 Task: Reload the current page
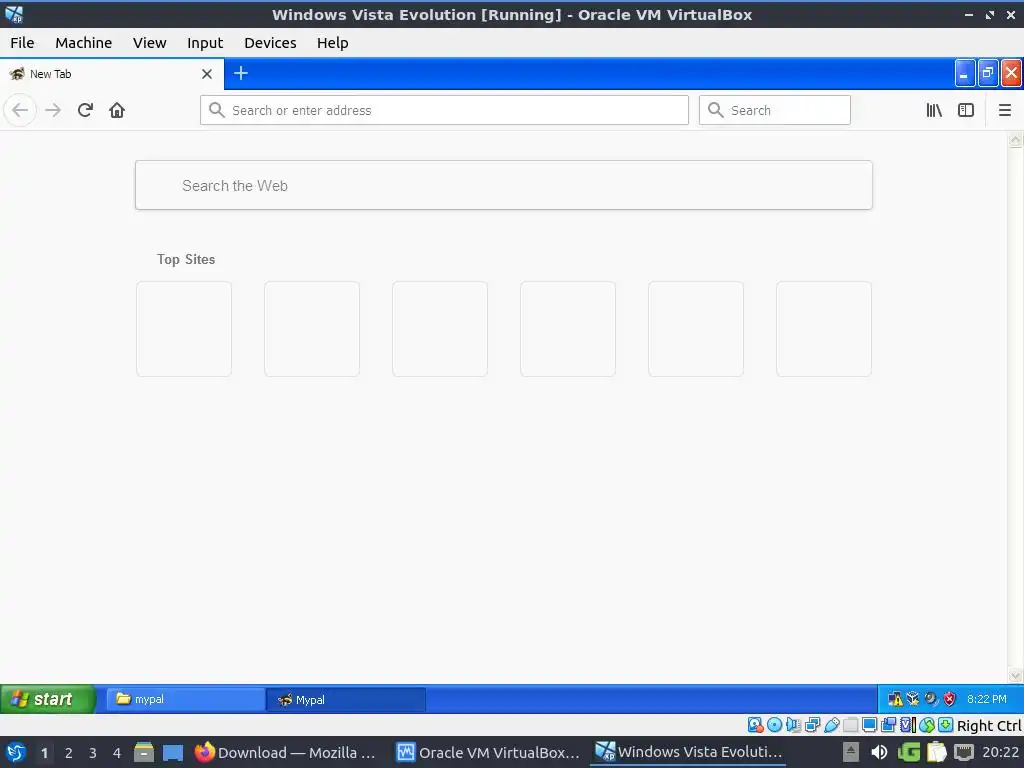(85, 110)
